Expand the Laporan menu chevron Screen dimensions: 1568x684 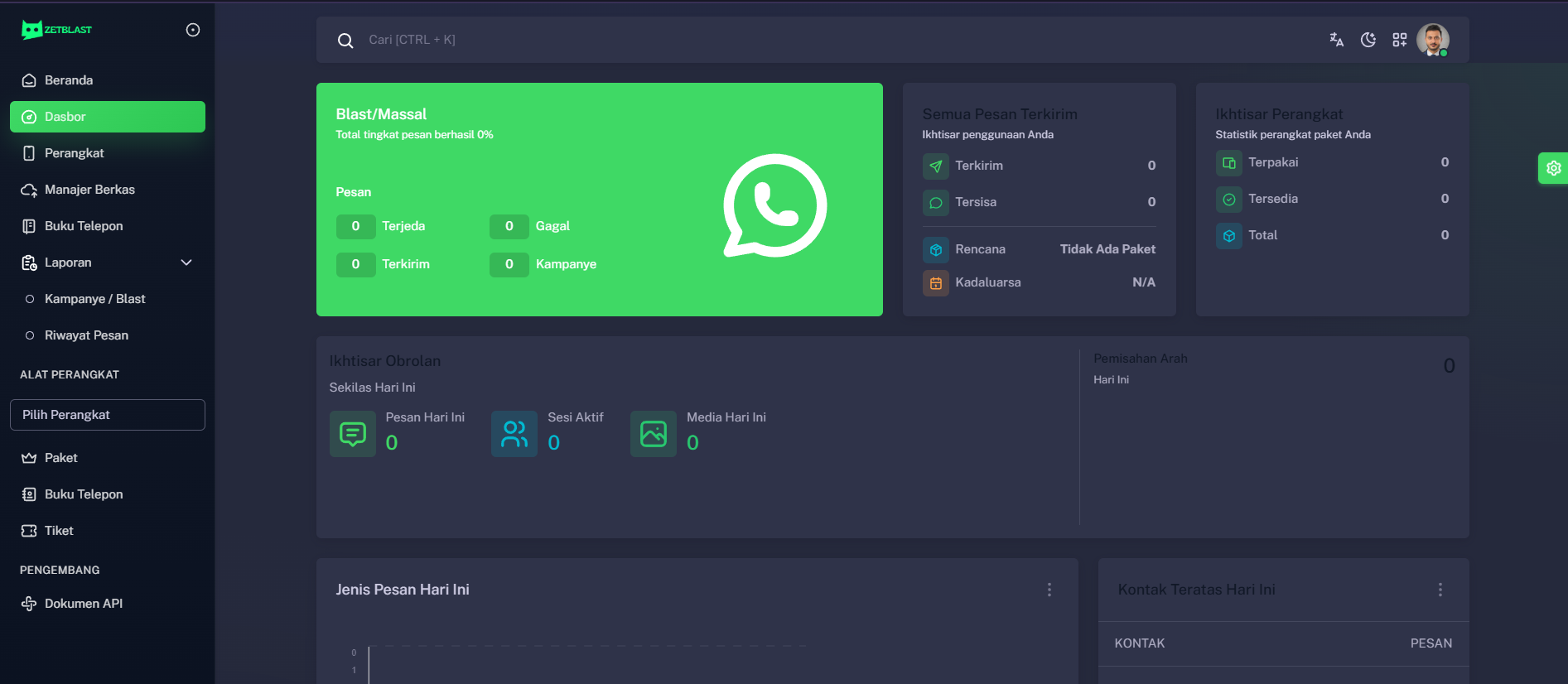[186, 263]
